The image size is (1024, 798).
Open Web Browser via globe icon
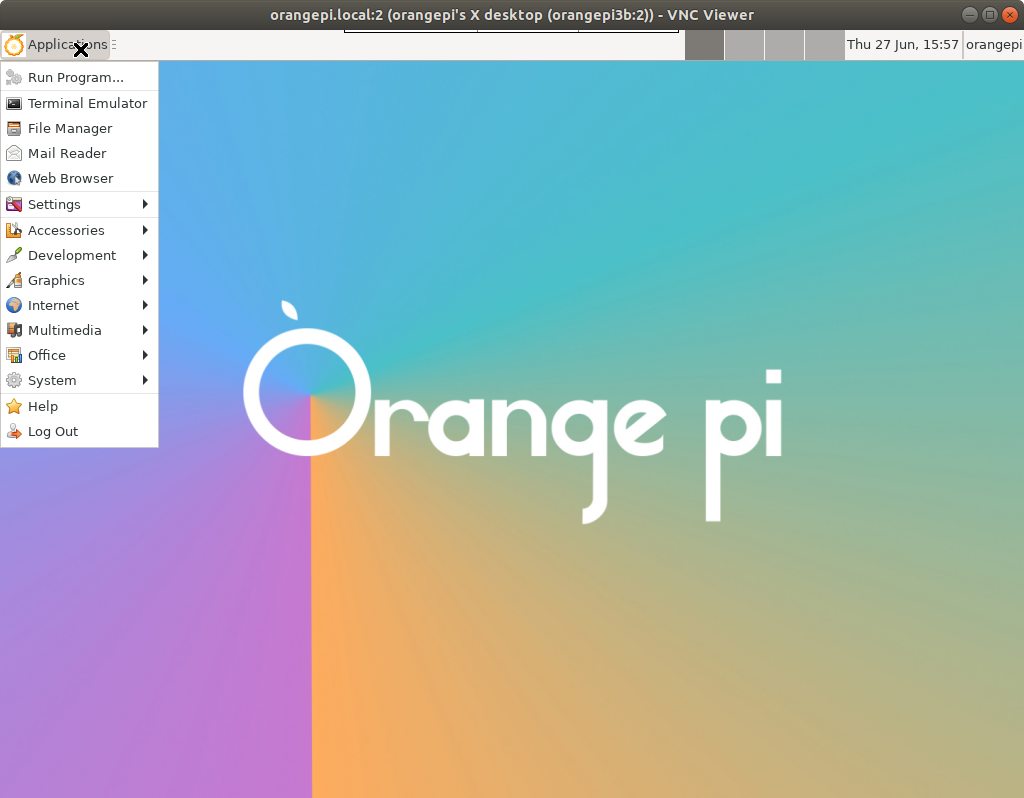14,178
